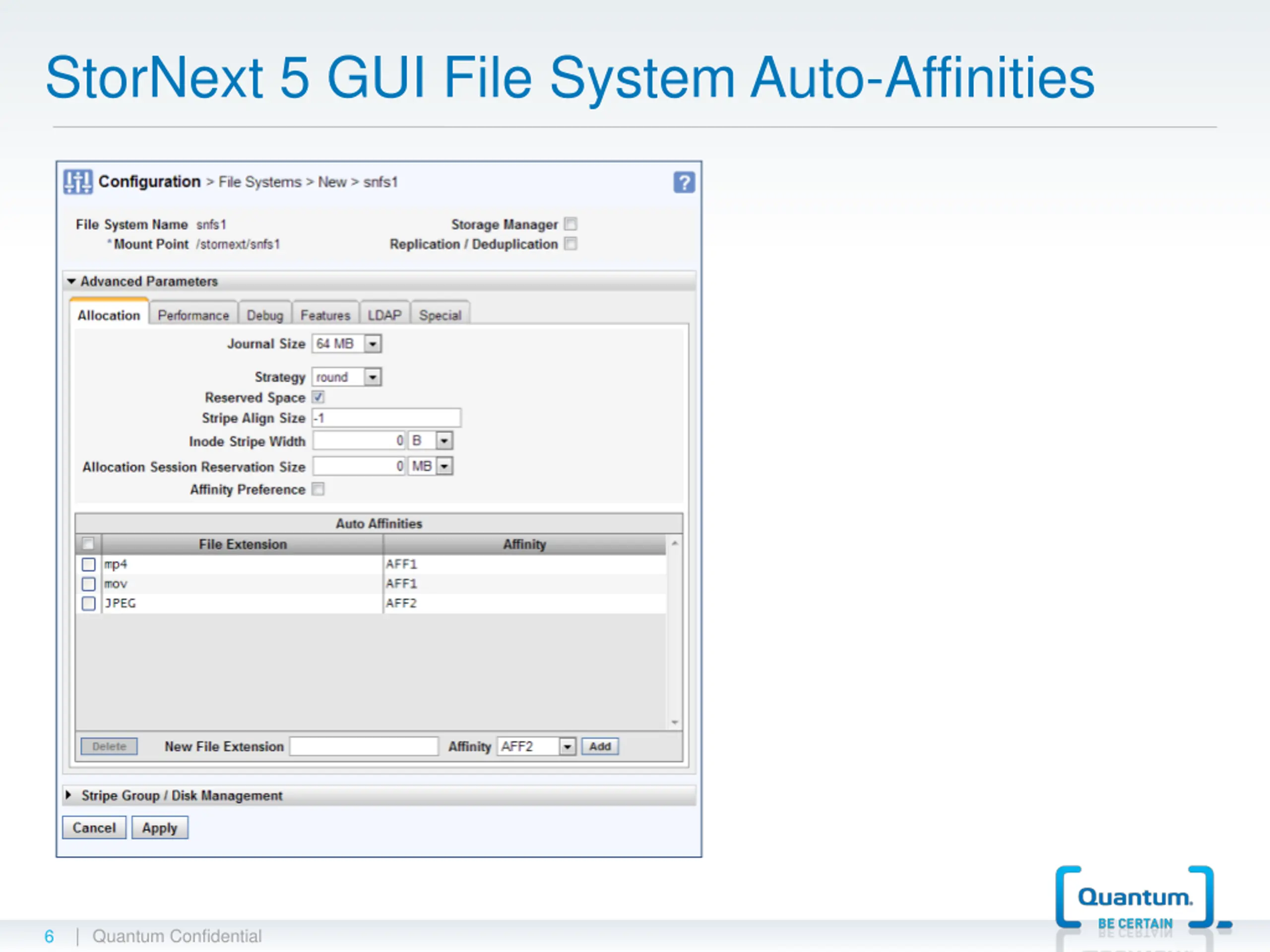Viewport: 1270px width, 952px height.
Task: Toggle the select-all checkbox in Auto Affinities header
Action: pyautogui.click(x=88, y=543)
